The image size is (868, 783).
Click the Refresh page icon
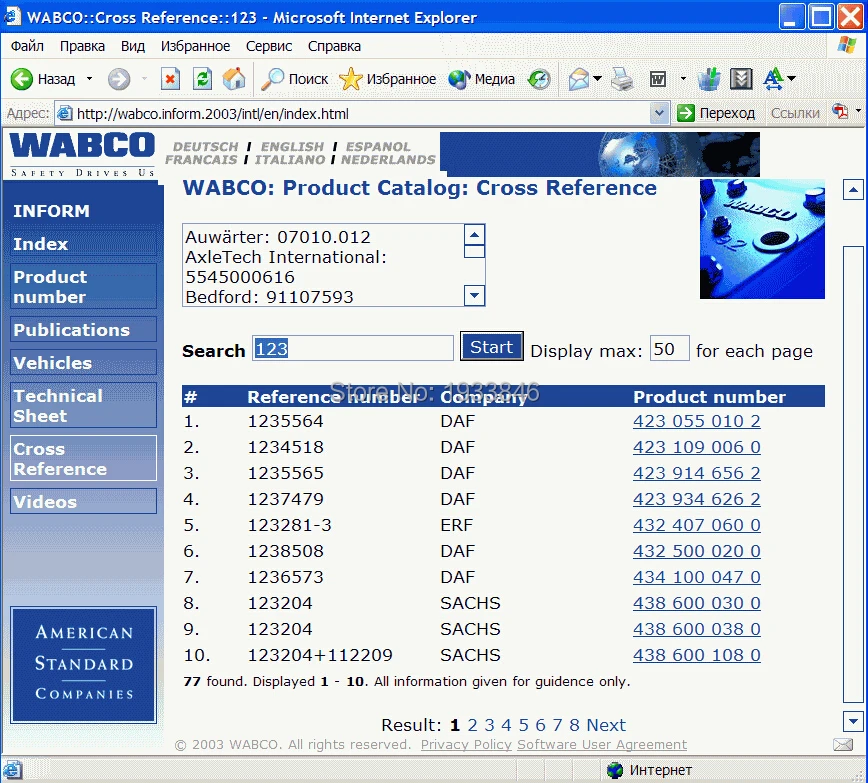click(x=203, y=79)
